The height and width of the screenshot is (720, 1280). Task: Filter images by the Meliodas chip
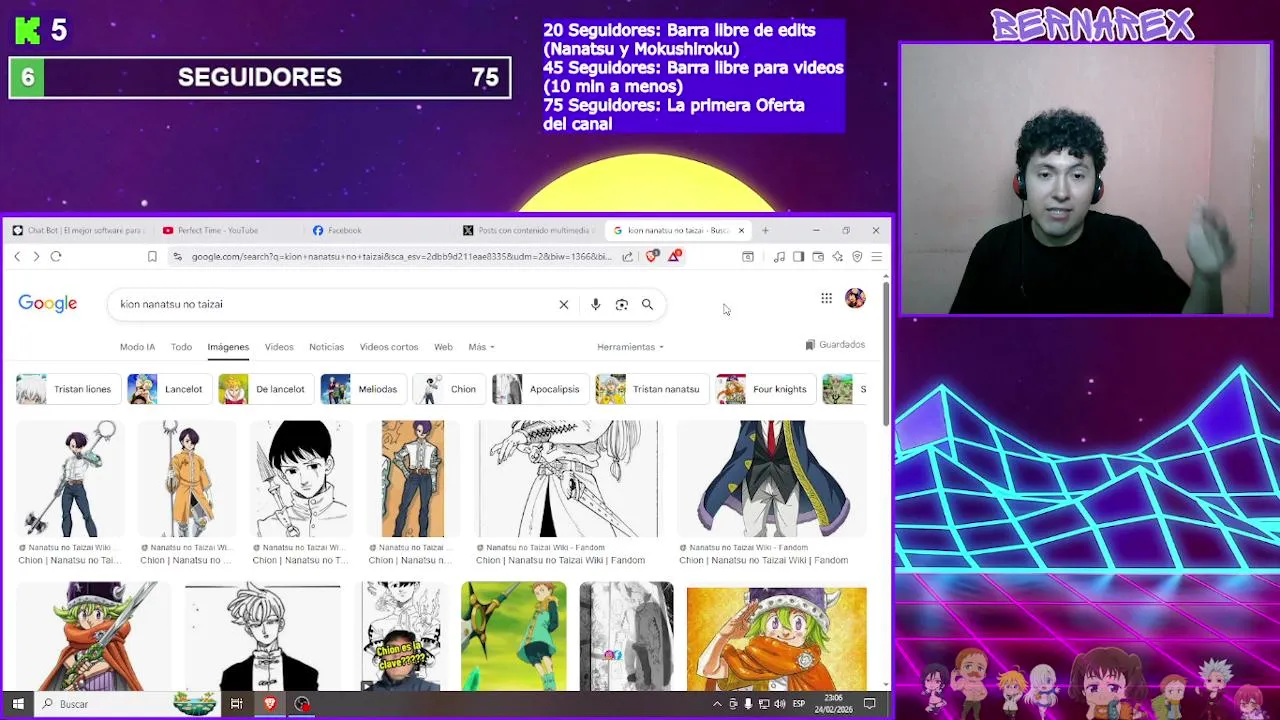point(363,389)
